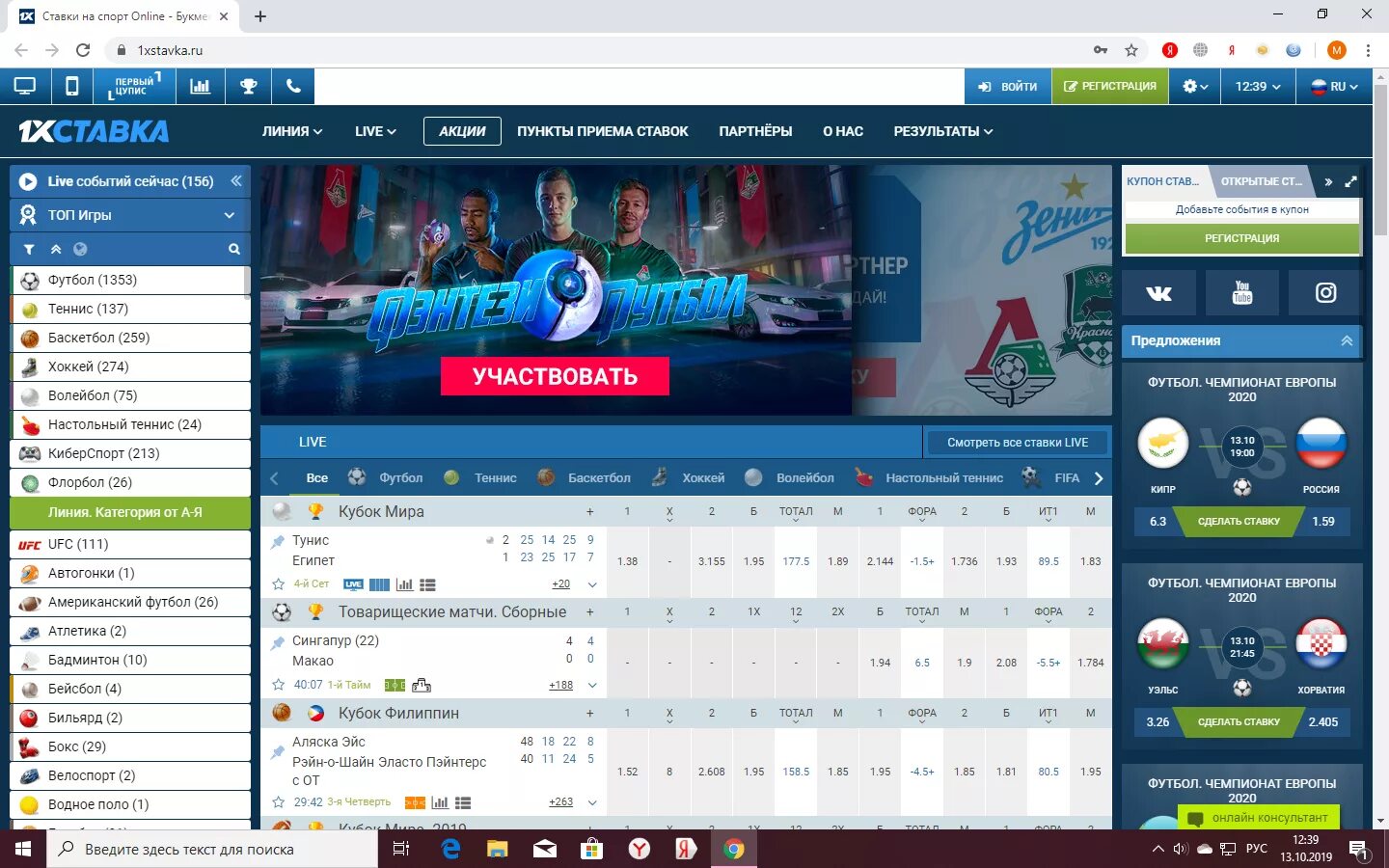Viewport: 1389px width, 868px height.
Task: Open the ЛИНИЯ dropdown menu
Action: [x=292, y=131]
